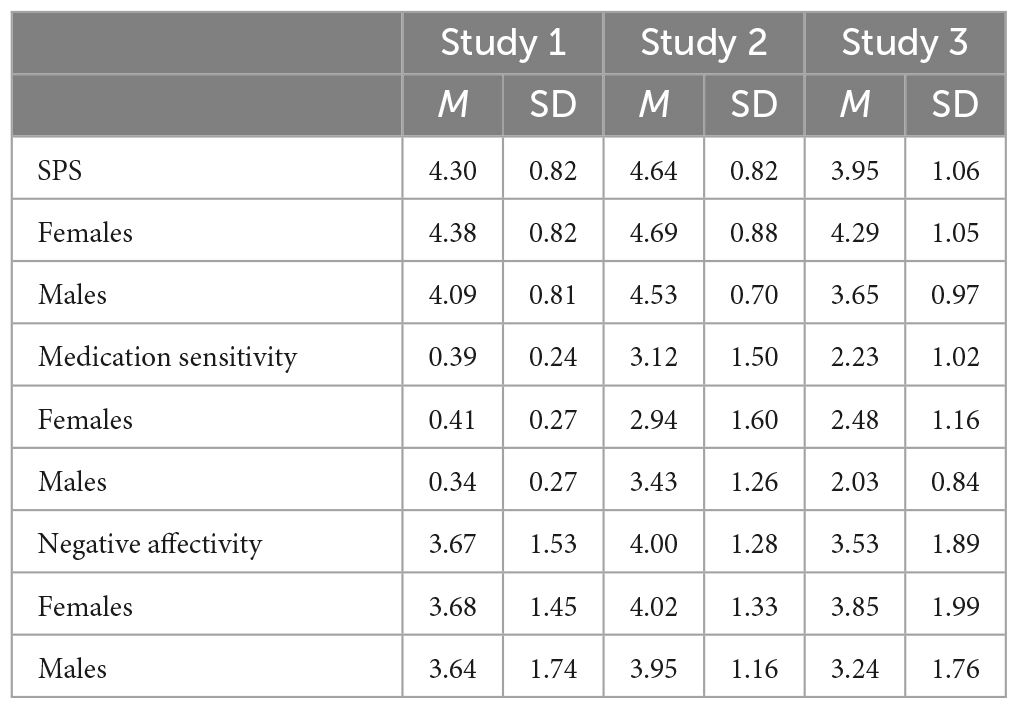Select the cell containing 3.12
The width and height of the screenshot is (1018, 709).
(653, 357)
